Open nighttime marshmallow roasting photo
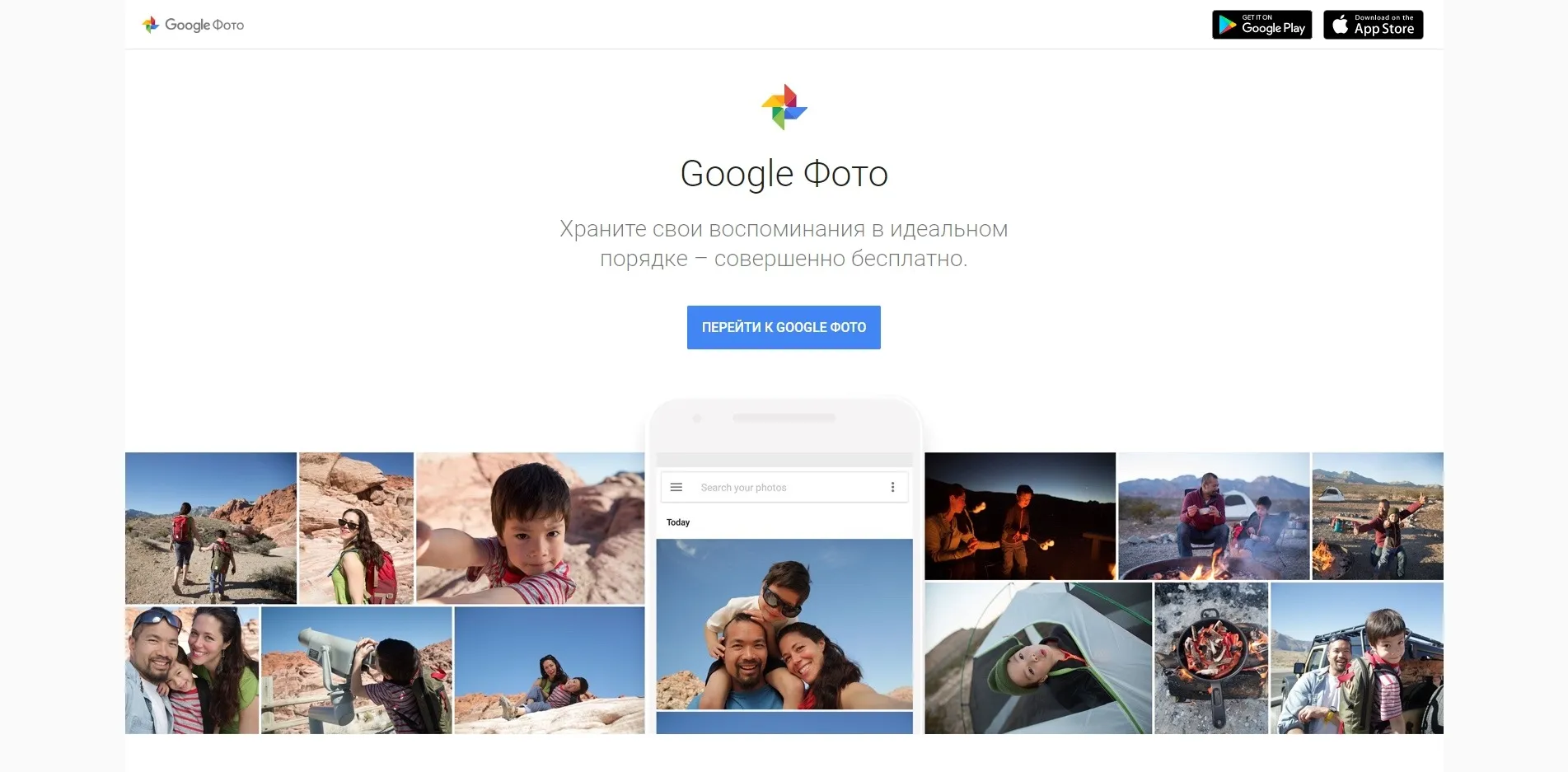 pos(1020,516)
